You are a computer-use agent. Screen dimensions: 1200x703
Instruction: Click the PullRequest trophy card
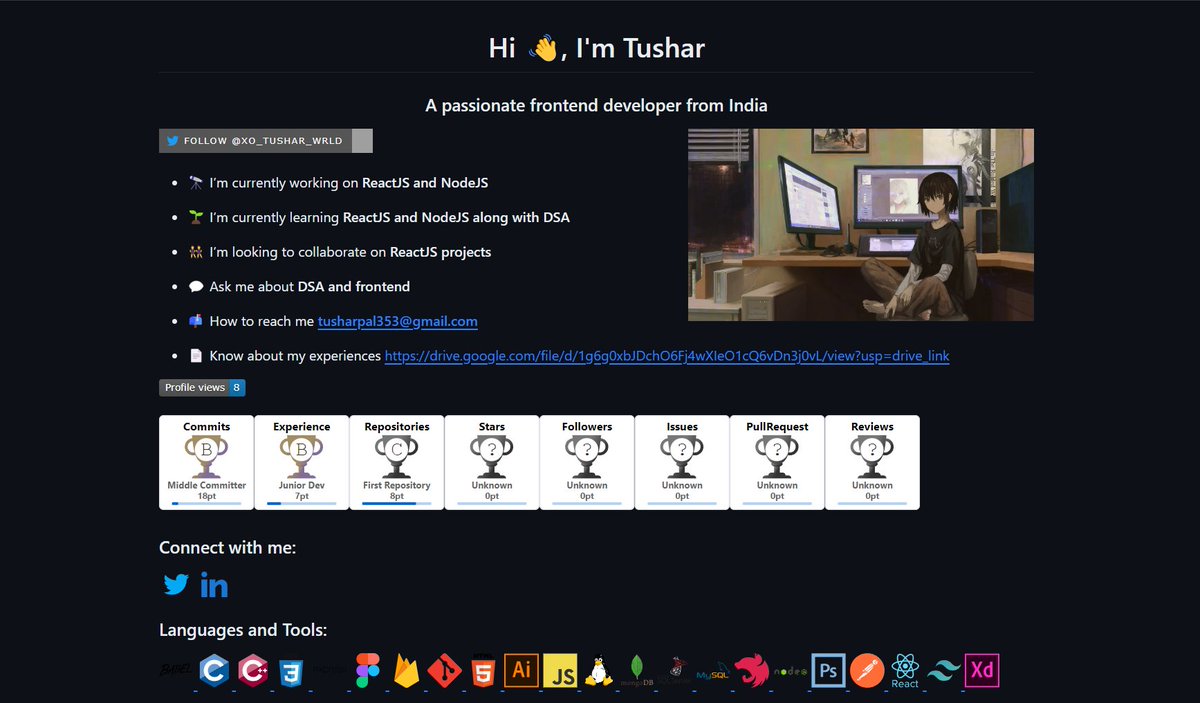click(x=777, y=462)
